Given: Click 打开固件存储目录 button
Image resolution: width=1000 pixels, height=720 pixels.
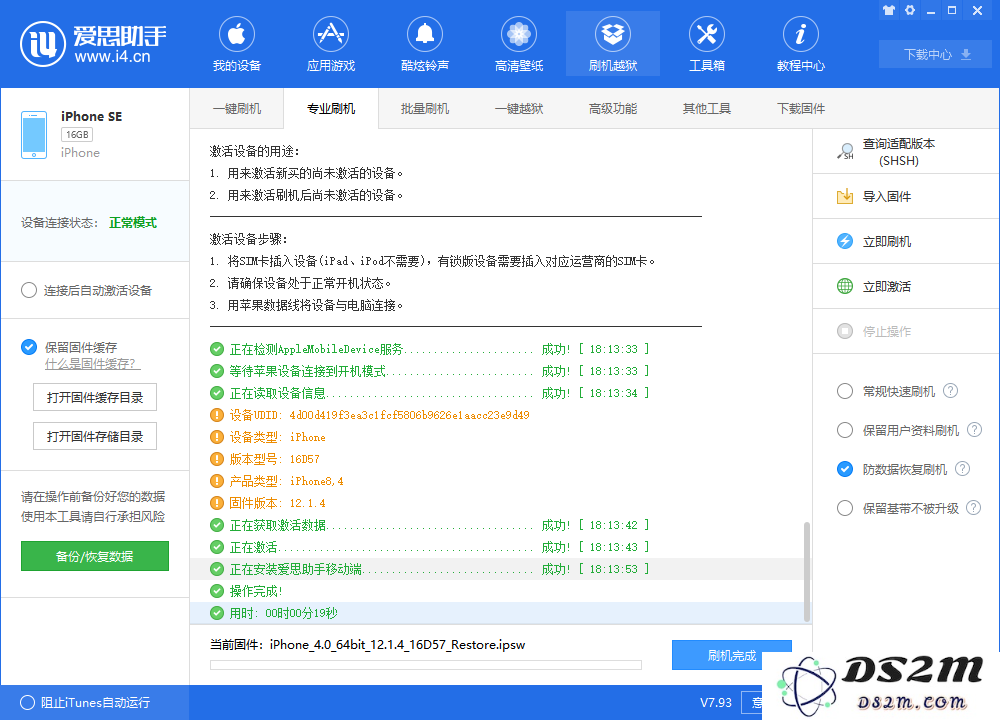Looking at the screenshot, I should tap(94, 436).
